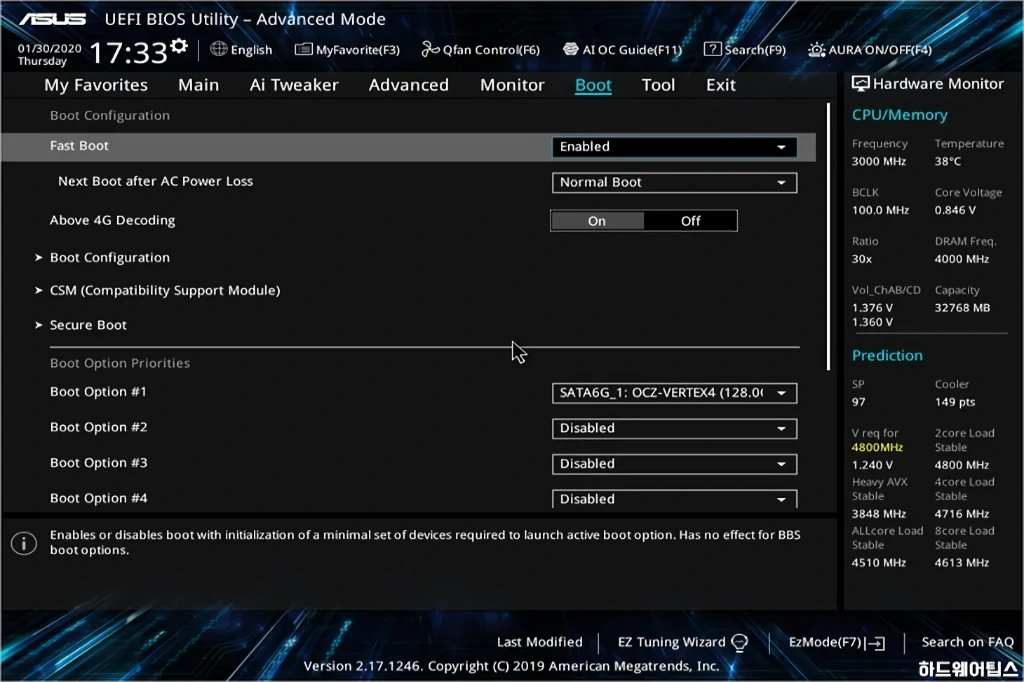The height and width of the screenshot is (682, 1024).
Task: Click the 4000 MHz DRAM Freq. value
Action: 961,259
